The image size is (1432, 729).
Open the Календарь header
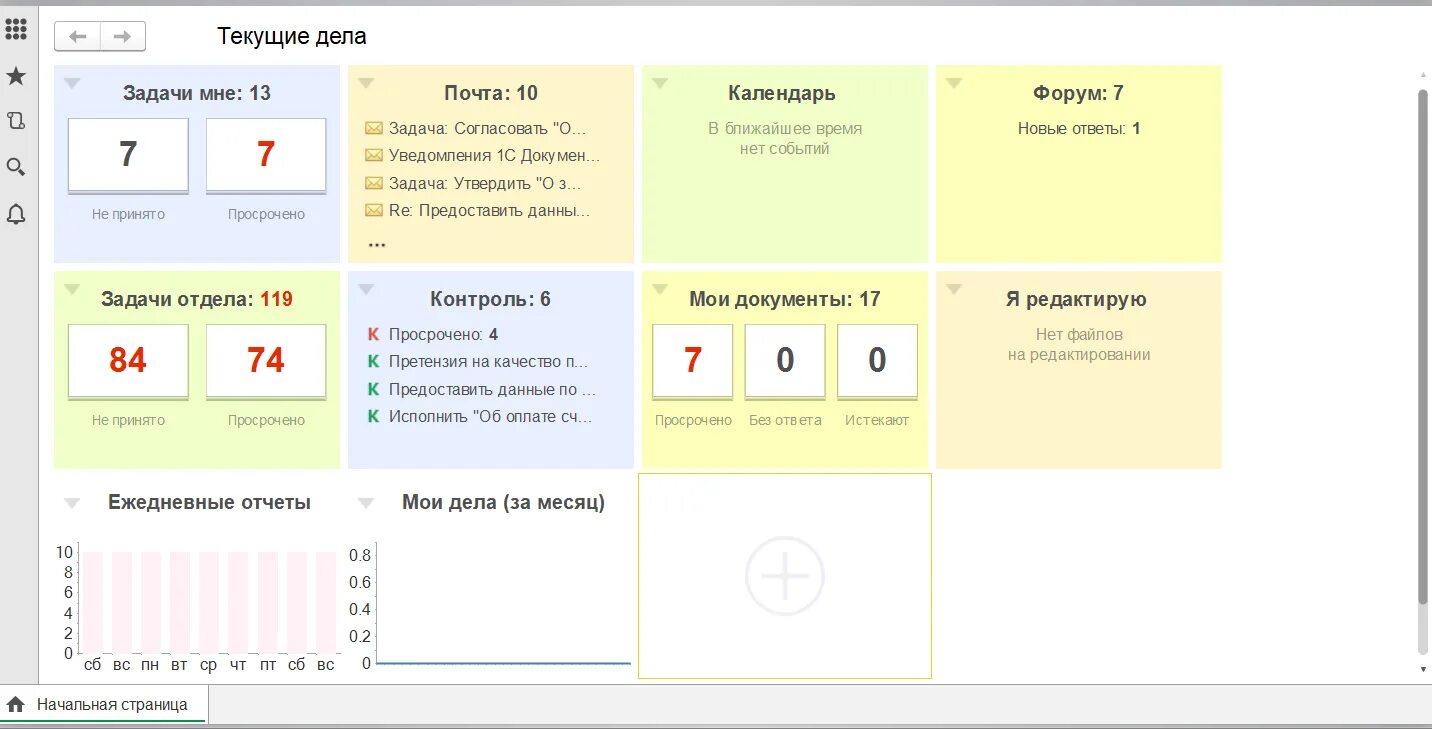click(x=782, y=93)
